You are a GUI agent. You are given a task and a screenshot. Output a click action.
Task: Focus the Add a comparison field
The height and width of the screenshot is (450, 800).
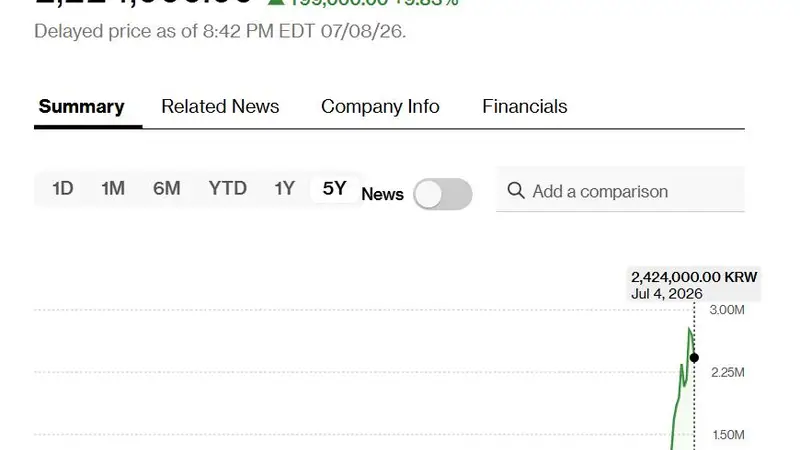point(620,189)
